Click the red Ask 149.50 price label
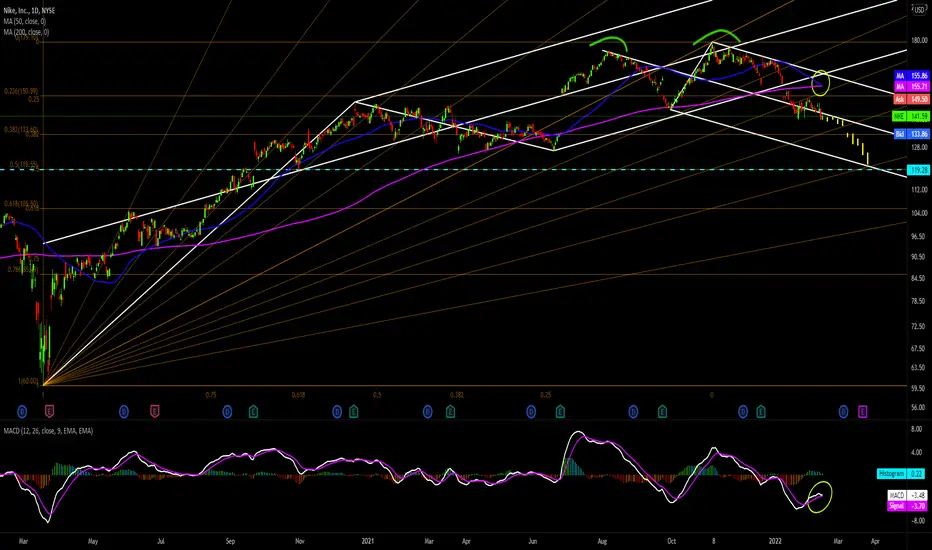Image resolution: width=932 pixels, height=550 pixels. pyautogui.click(x=911, y=99)
